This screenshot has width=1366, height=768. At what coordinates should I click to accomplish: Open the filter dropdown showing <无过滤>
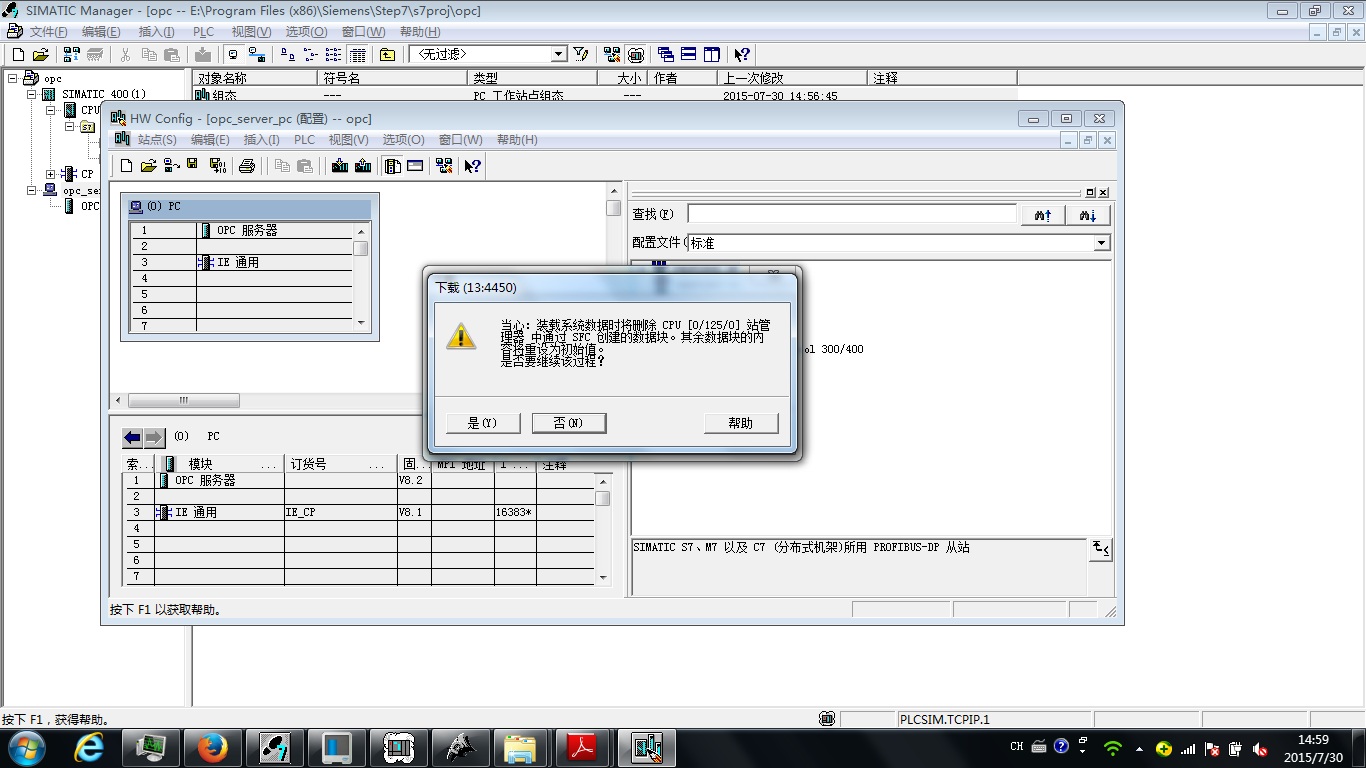pos(559,54)
